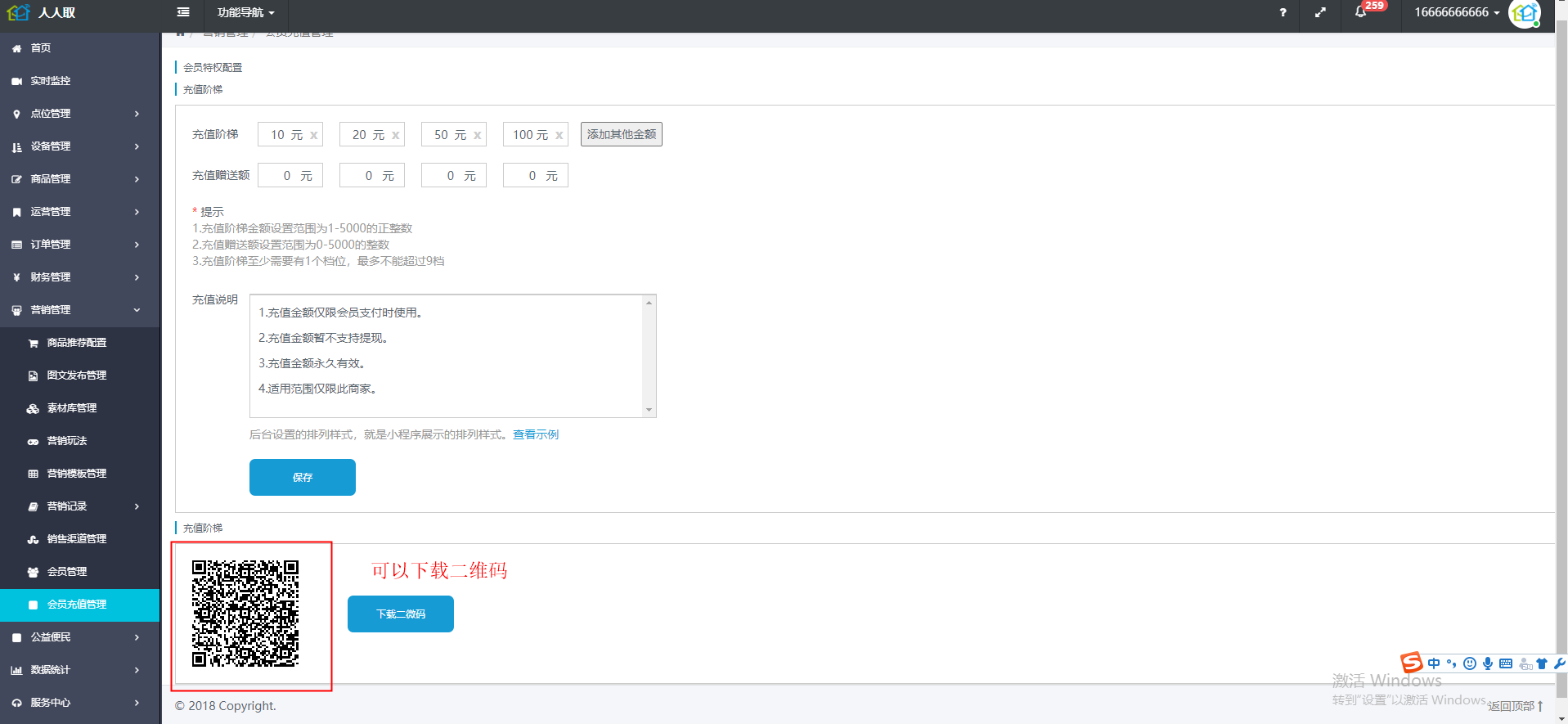Open 服务中心 in the sidebar
Screen dimensions: 1568x724
click(80, 703)
